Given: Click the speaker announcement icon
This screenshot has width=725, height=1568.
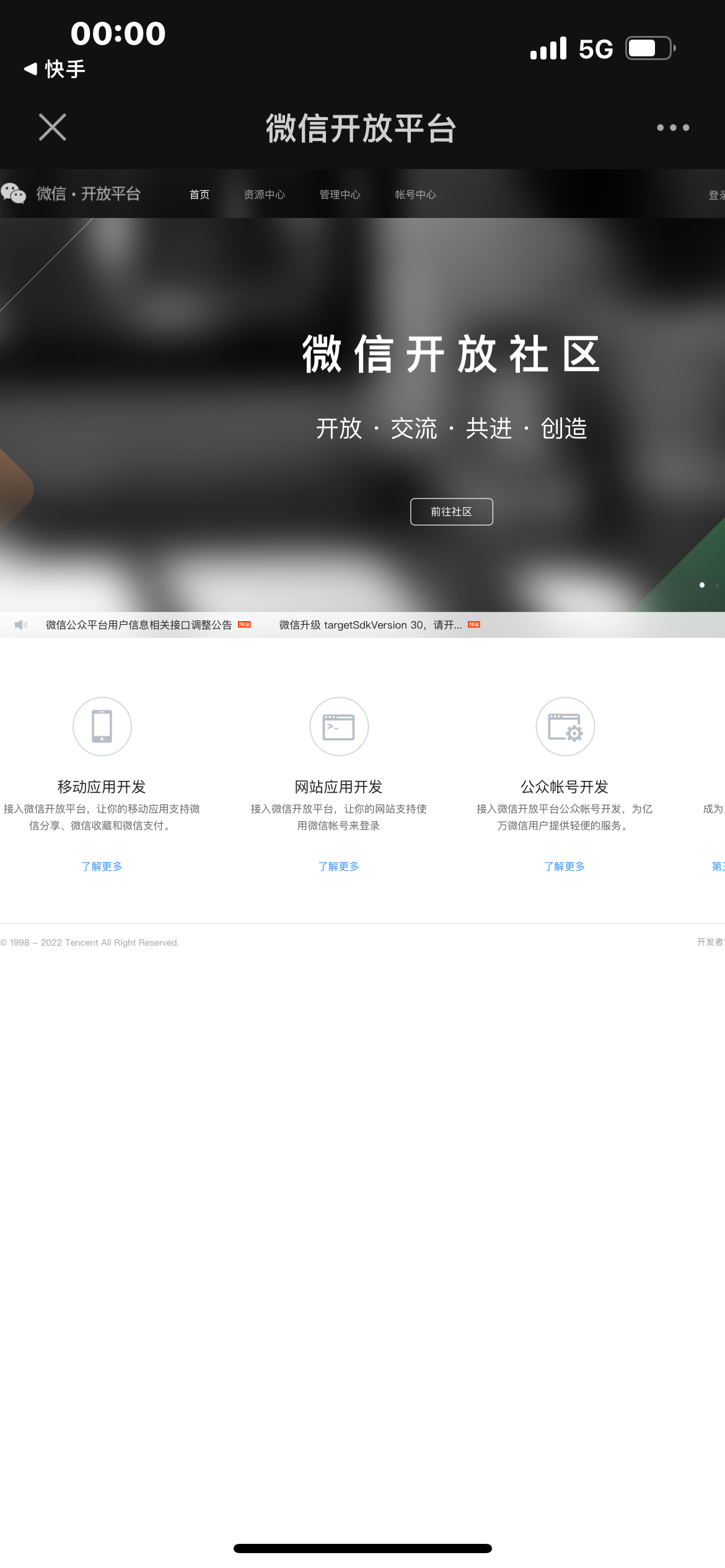Looking at the screenshot, I should coord(21,625).
